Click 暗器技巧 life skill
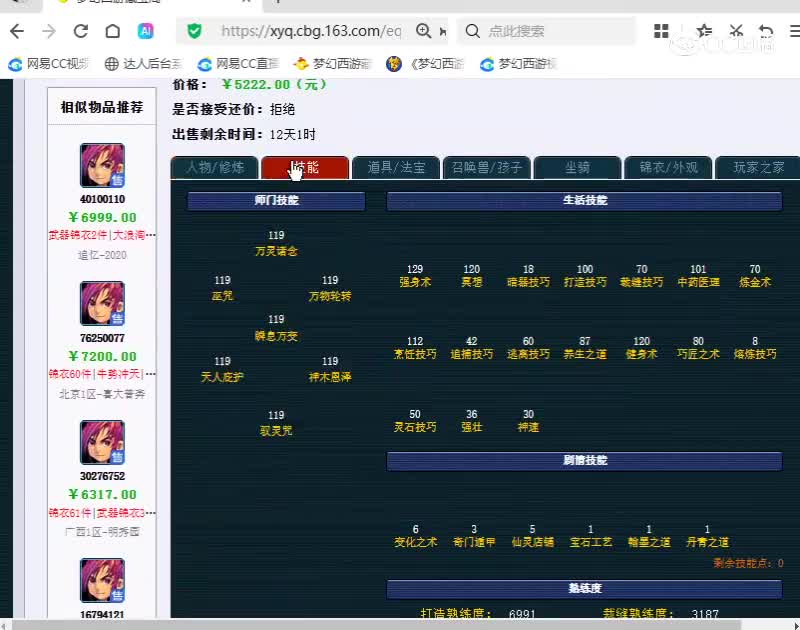The image size is (800, 630). pyautogui.click(x=528, y=282)
